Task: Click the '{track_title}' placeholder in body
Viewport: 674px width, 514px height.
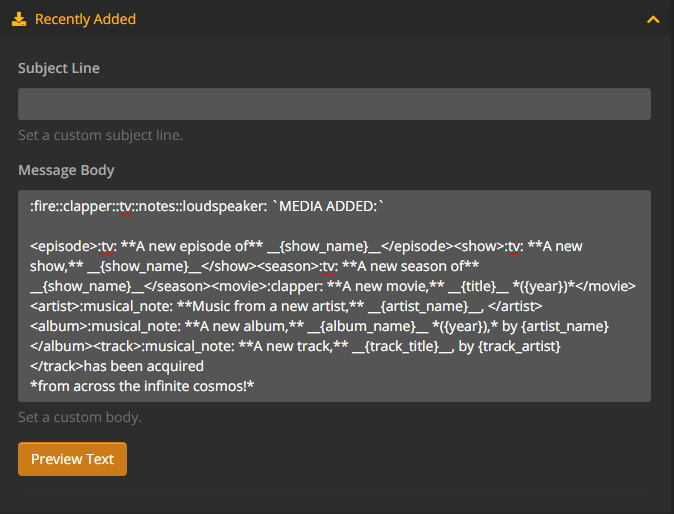Action: 401,346
